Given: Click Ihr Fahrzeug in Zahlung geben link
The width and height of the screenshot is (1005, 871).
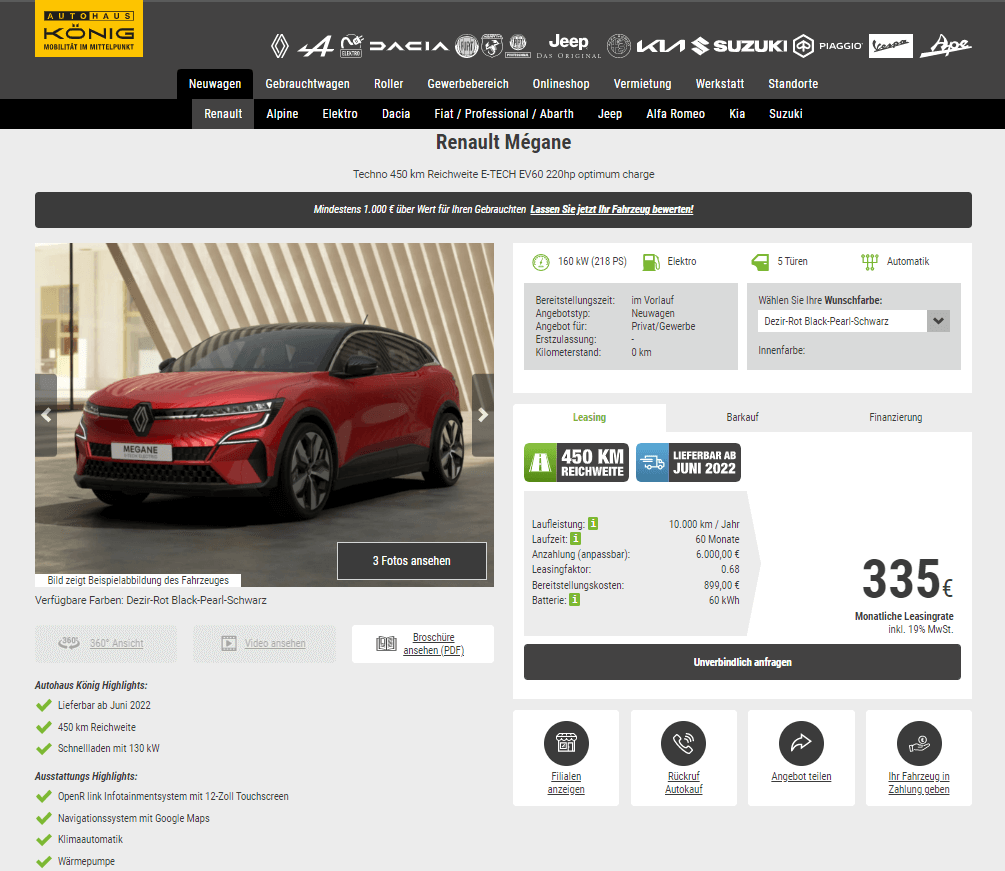Looking at the screenshot, I should click(919, 783).
